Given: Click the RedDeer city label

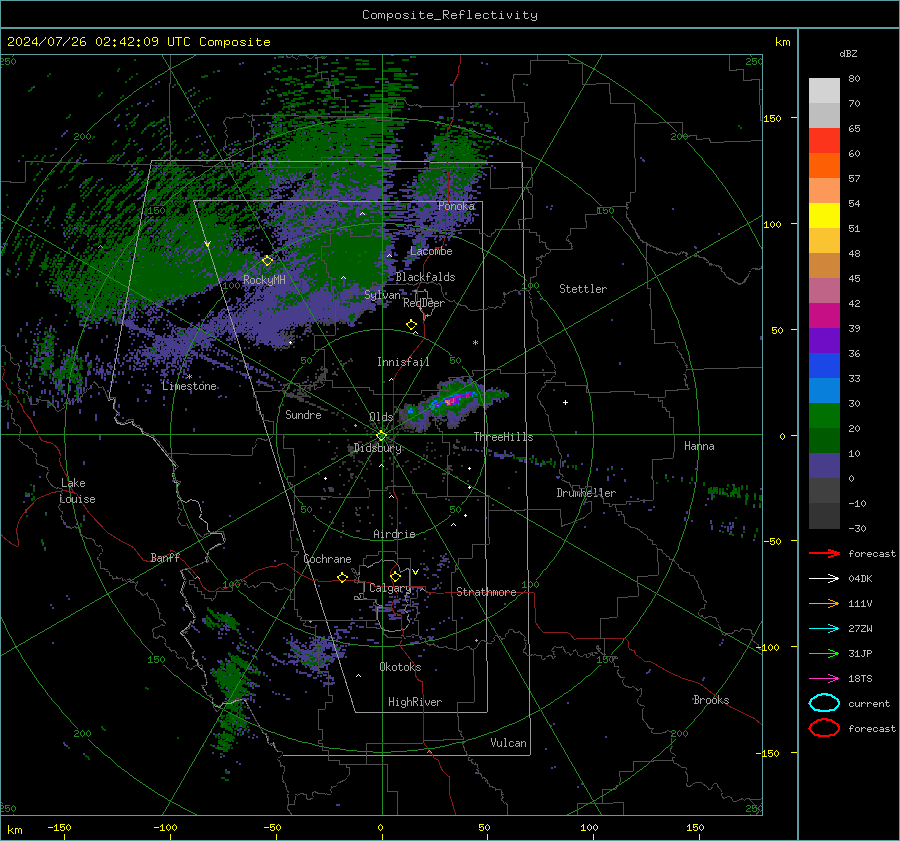Looking at the screenshot, I should coord(424,303).
